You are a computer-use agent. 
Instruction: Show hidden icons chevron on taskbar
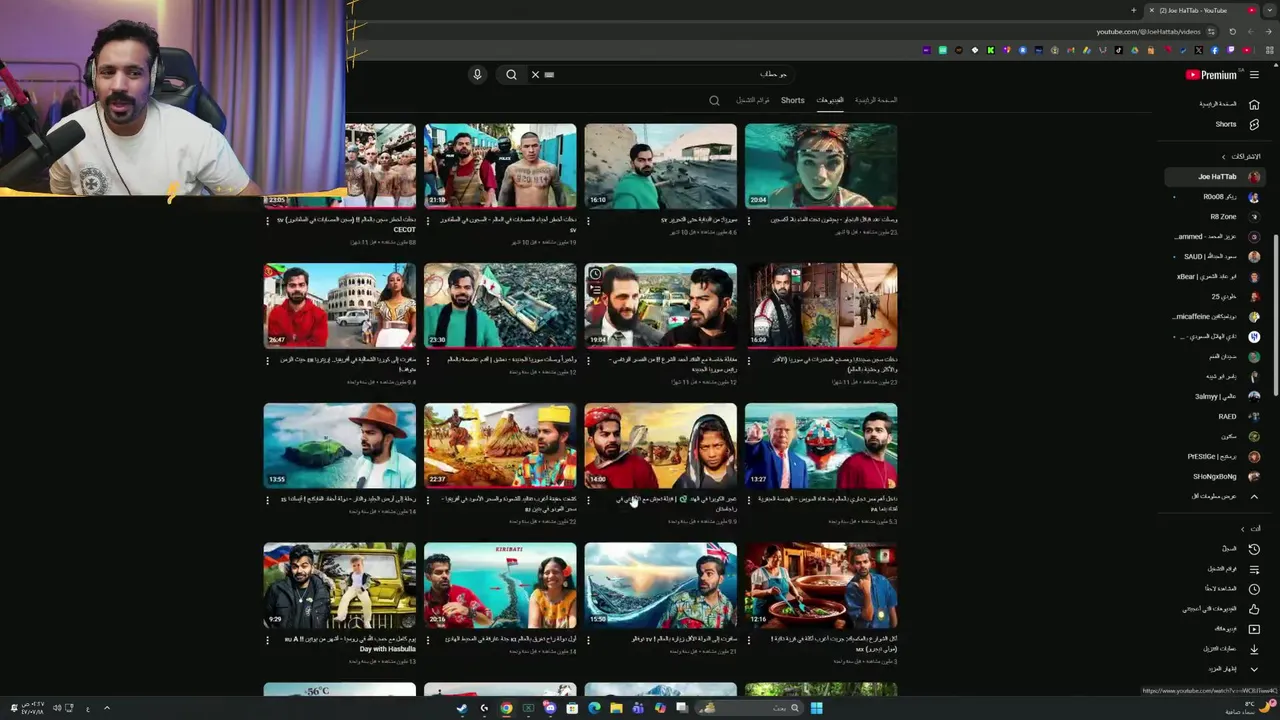pos(107,708)
